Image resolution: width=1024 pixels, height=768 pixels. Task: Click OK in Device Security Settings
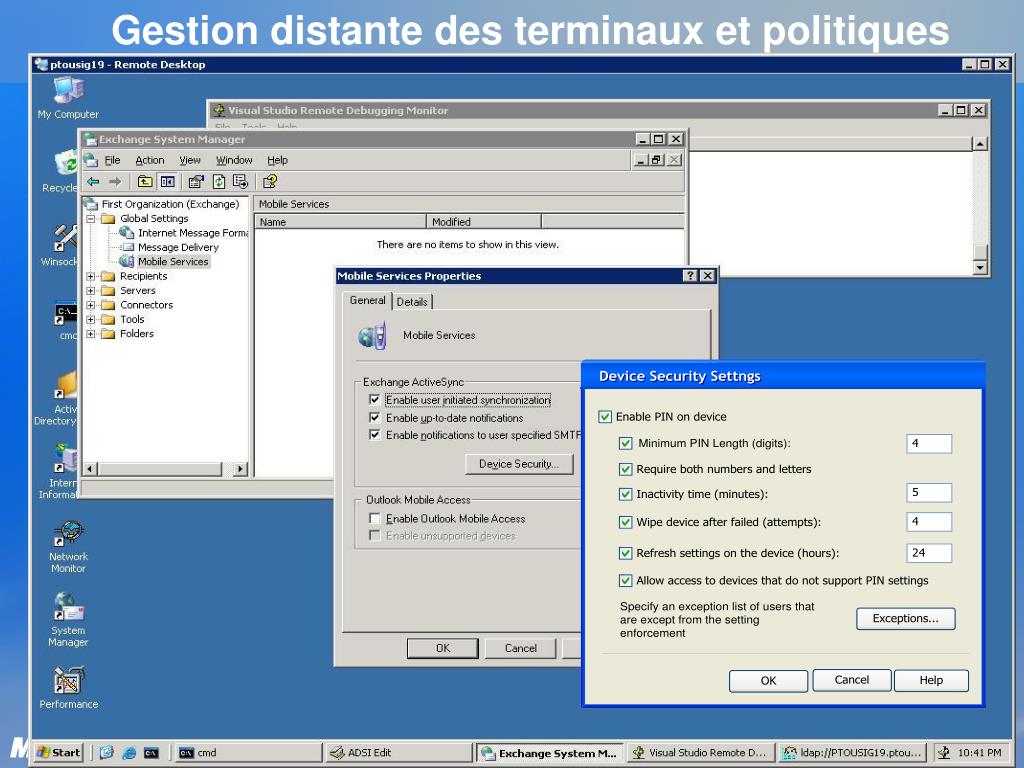tap(768, 680)
